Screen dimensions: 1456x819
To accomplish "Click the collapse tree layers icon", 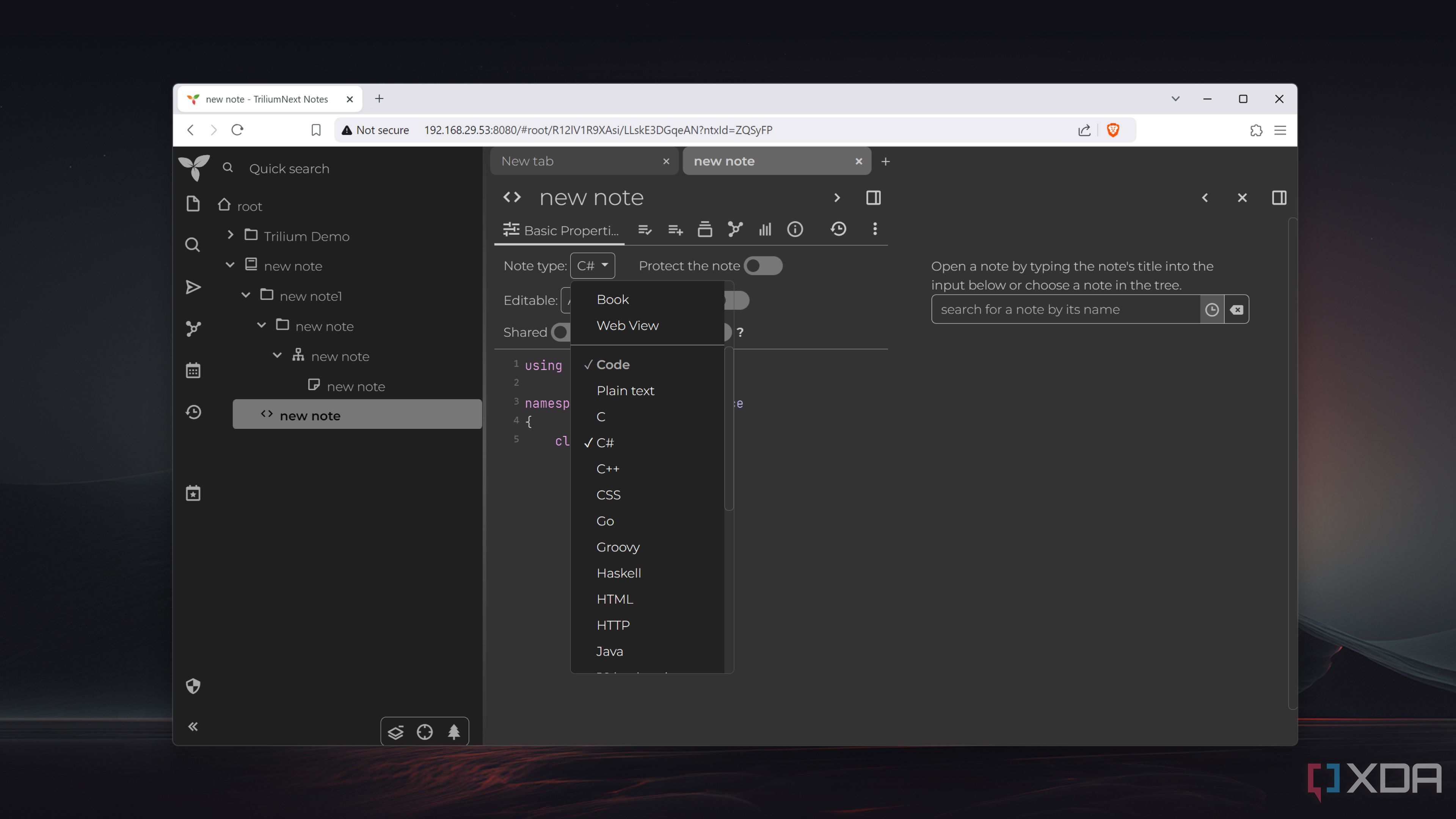I will pyautogui.click(x=395, y=732).
